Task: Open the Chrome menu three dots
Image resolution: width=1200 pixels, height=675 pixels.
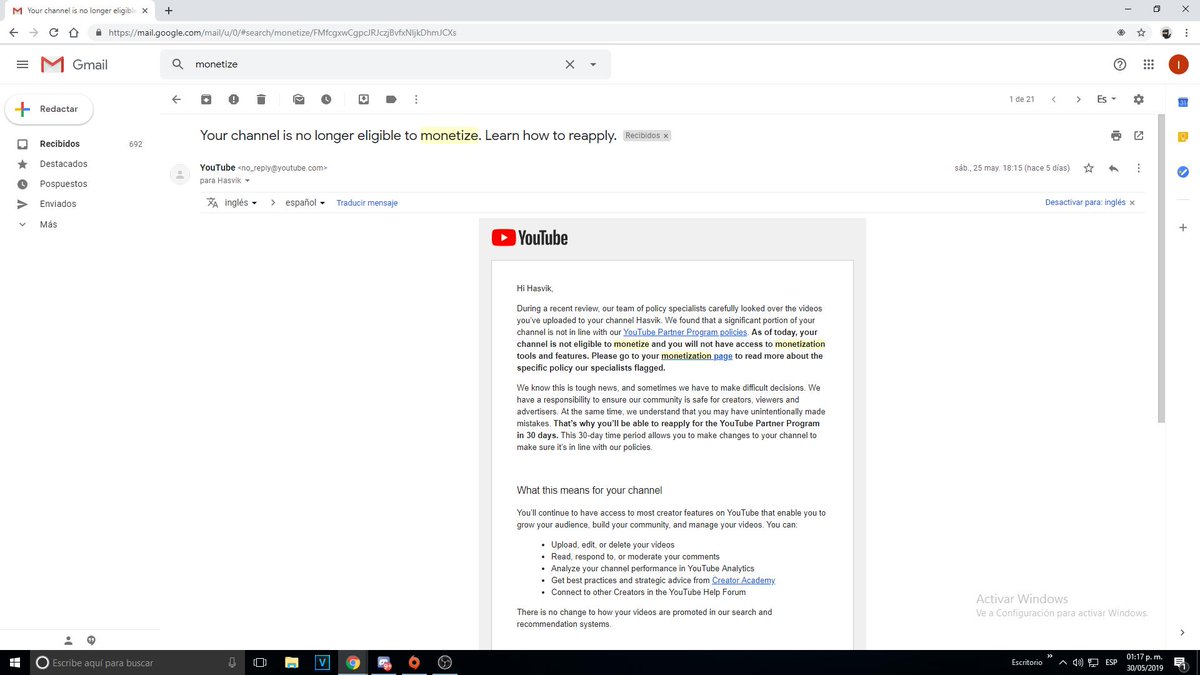Action: pos(1187,32)
